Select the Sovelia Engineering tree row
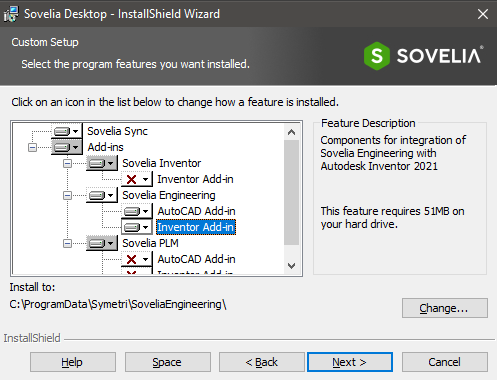This screenshot has width=497, height=380. (x=169, y=195)
